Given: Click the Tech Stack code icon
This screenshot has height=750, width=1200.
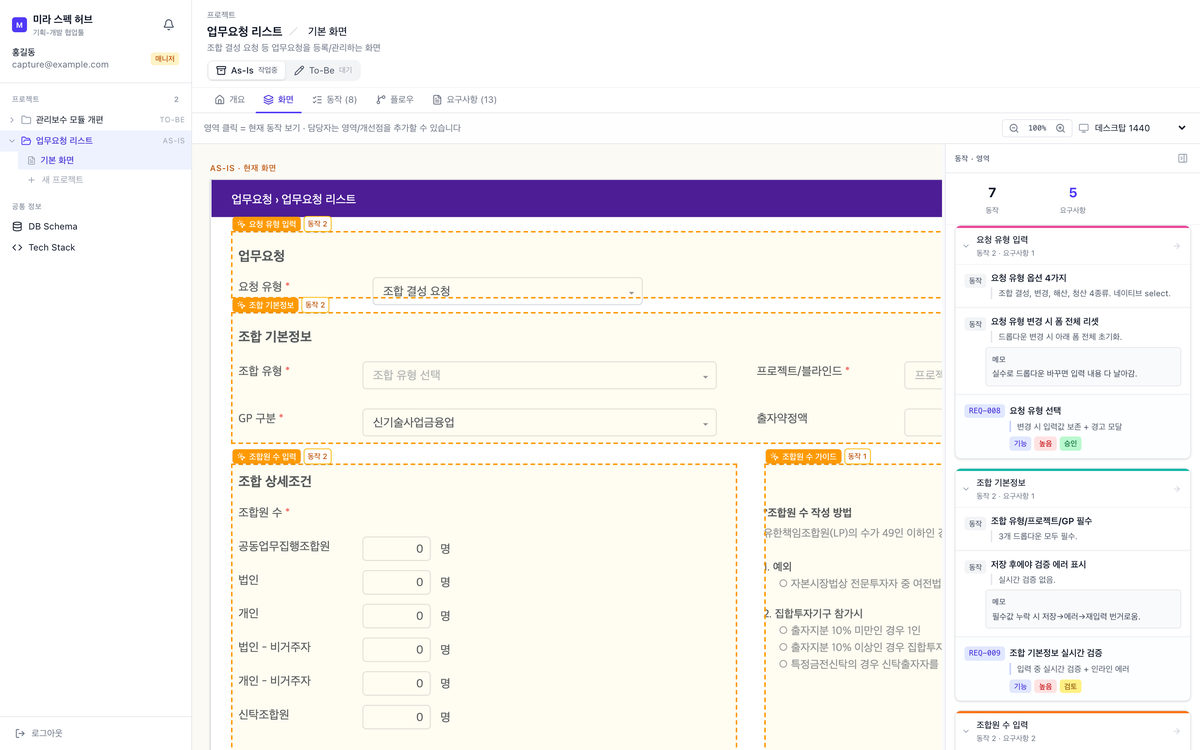Looking at the screenshot, I should click(x=17, y=247).
